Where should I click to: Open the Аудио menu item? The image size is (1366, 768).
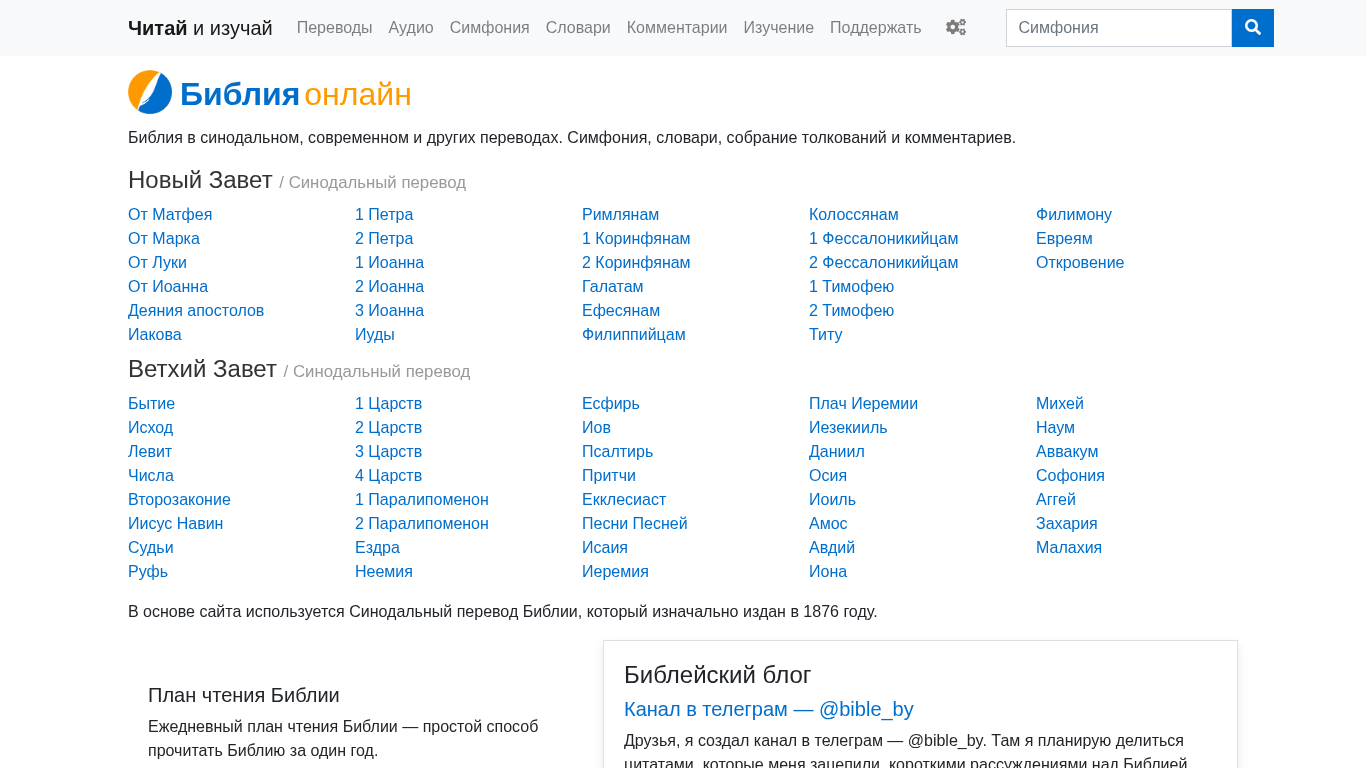tap(411, 28)
